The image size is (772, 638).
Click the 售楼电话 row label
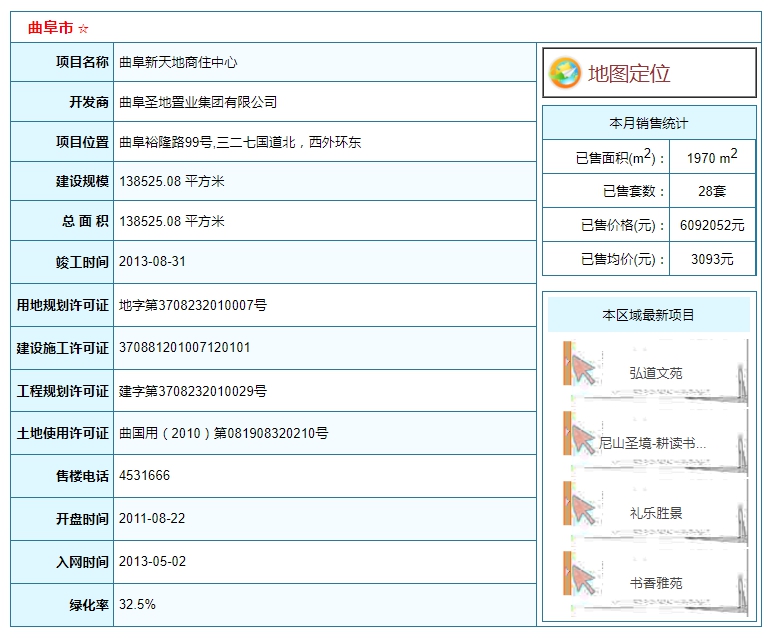[x=82, y=476]
